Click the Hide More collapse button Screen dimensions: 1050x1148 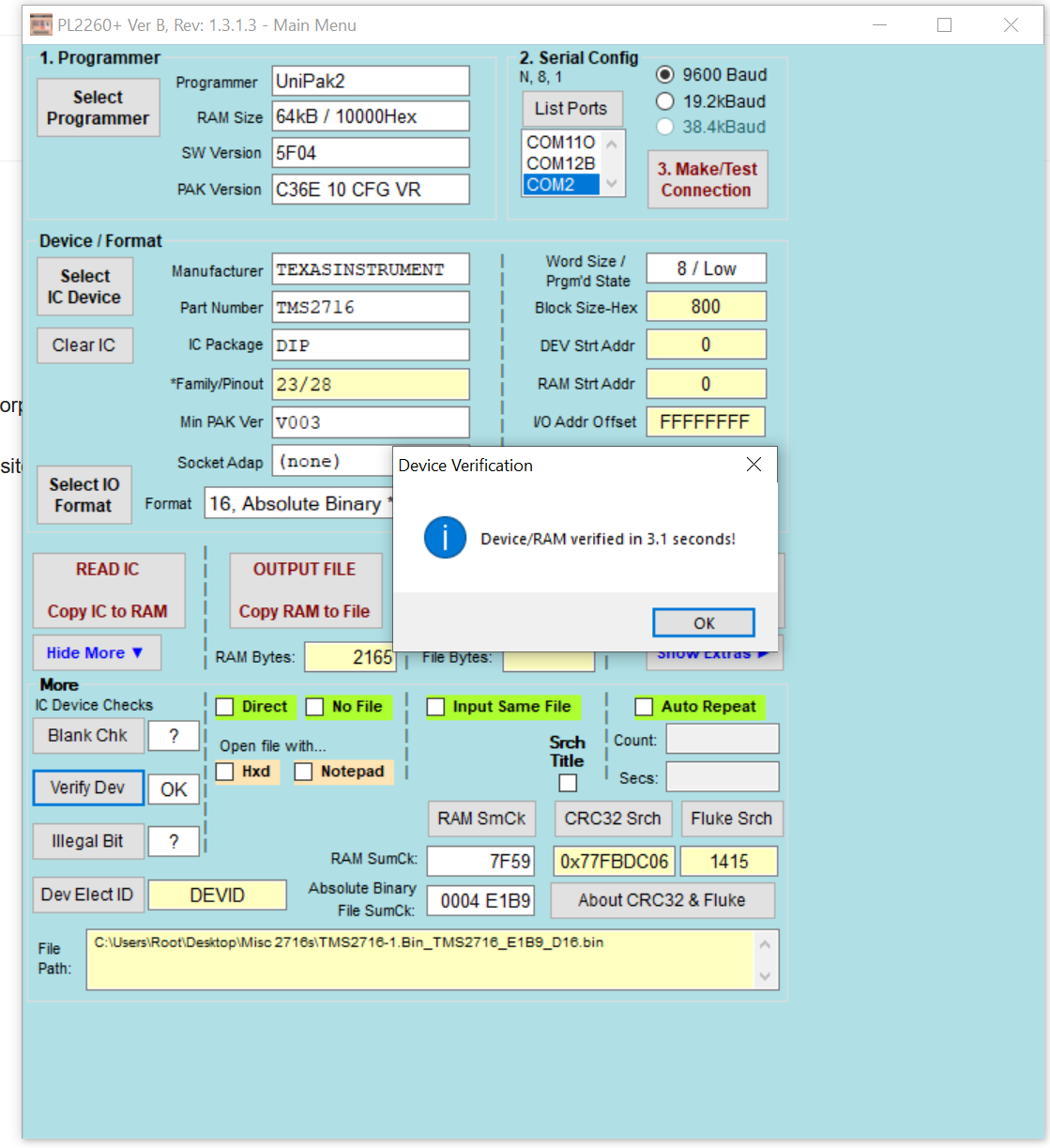97,652
